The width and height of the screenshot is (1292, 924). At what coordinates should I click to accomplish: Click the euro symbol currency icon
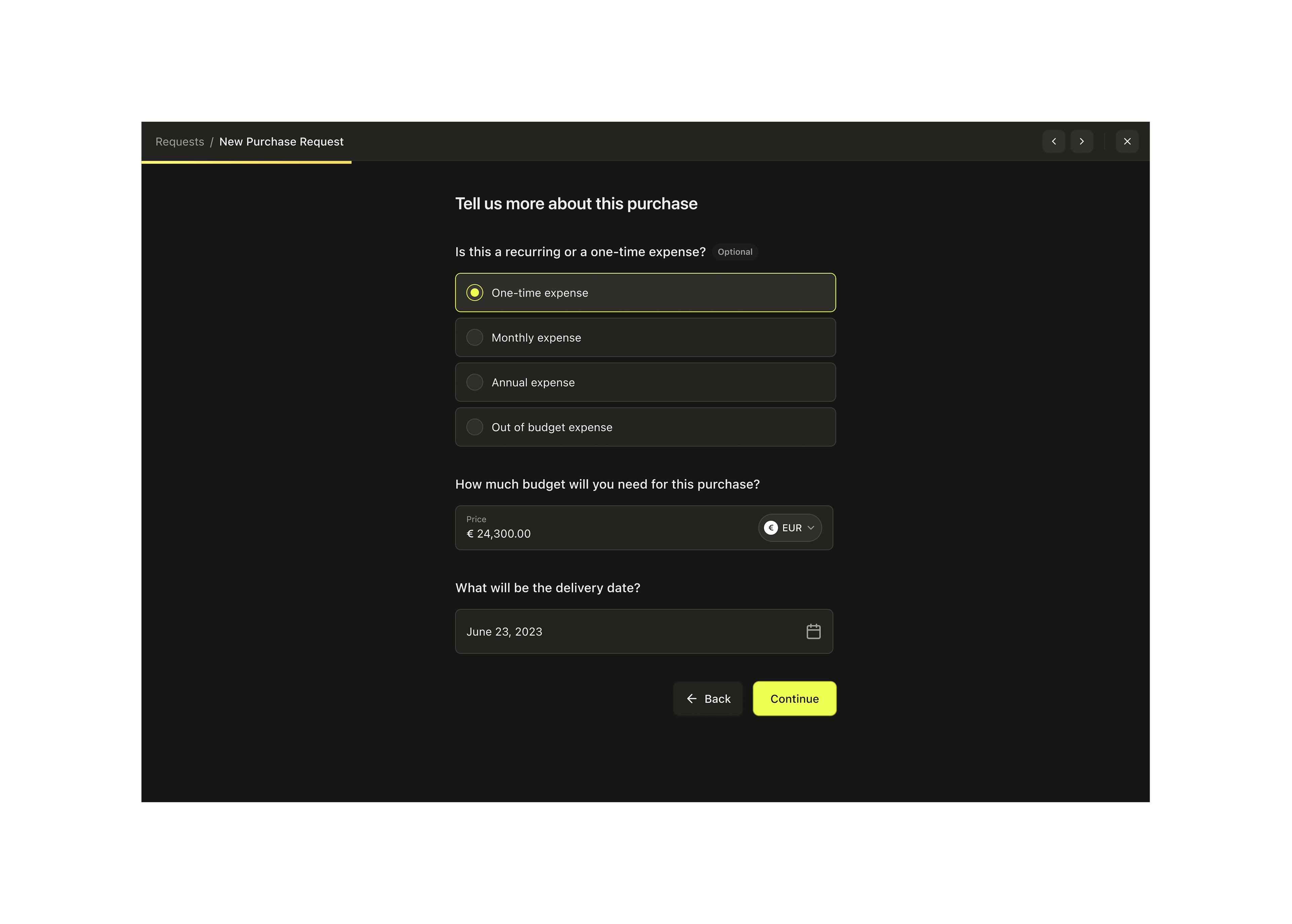[x=770, y=528]
